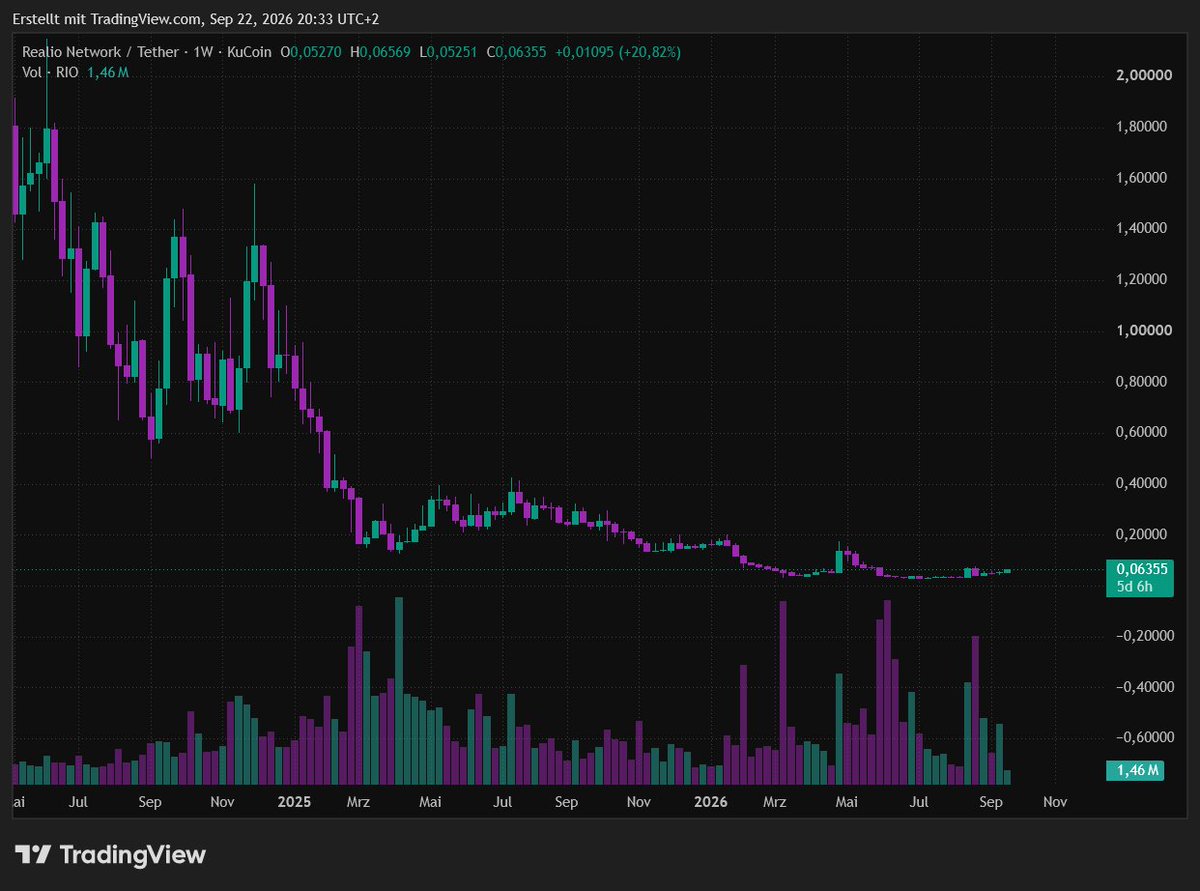
Task: Click the 1,00000 price axis label
Action: point(1142,330)
